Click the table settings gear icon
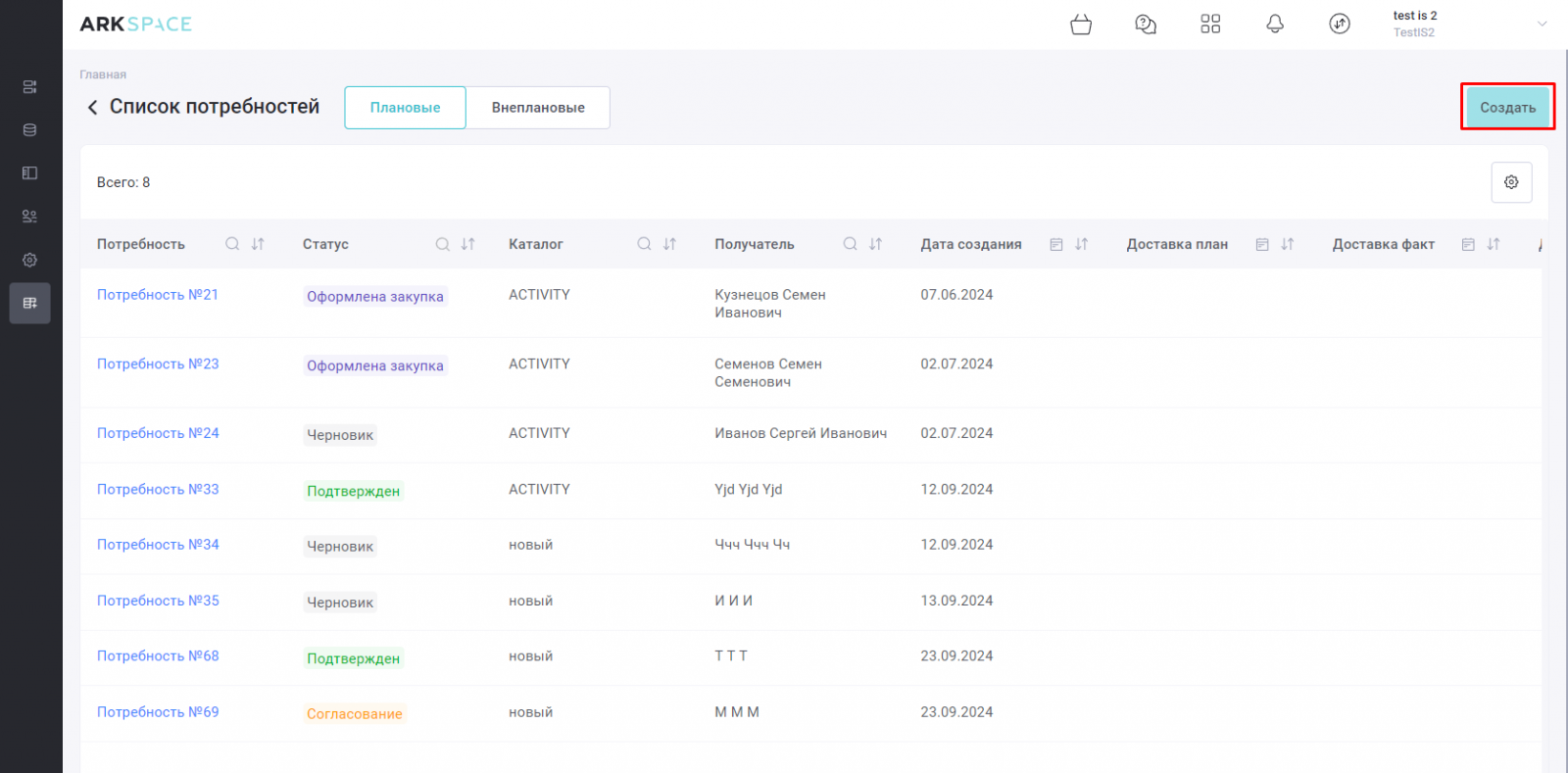Viewport: 1568px width, 773px height. pyautogui.click(x=1511, y=182)
